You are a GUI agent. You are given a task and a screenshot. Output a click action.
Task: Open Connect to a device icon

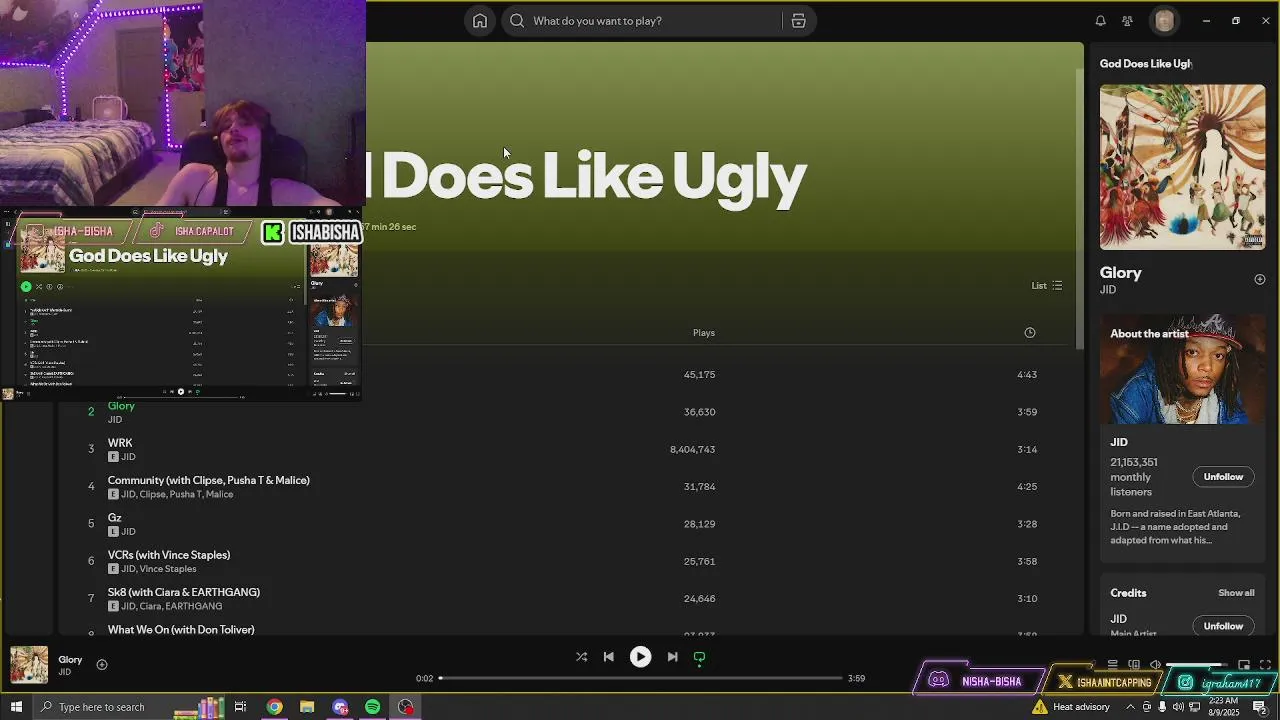click(1134, 665)
